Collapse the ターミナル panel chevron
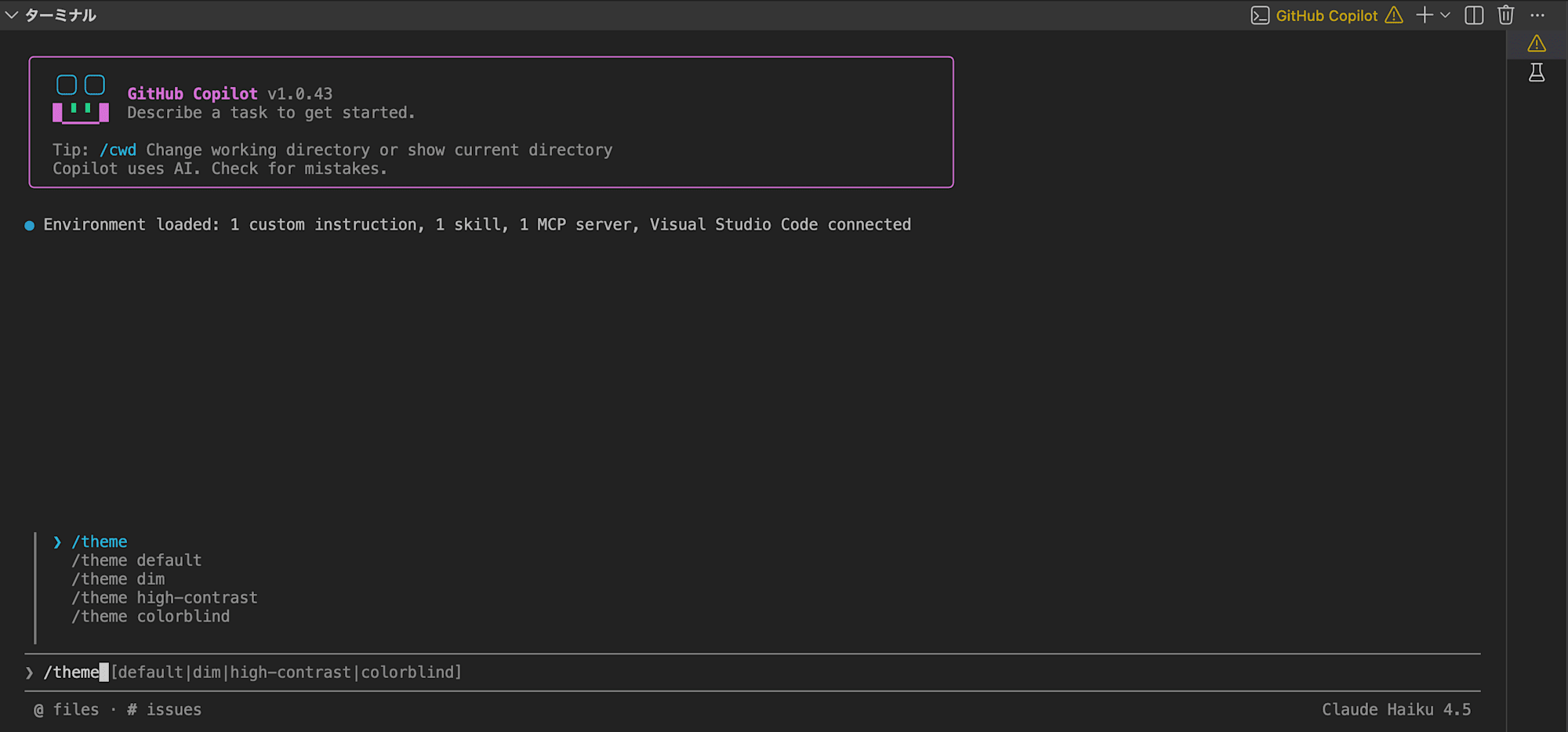Viewport: 1568px width, 732px height. 12,15
